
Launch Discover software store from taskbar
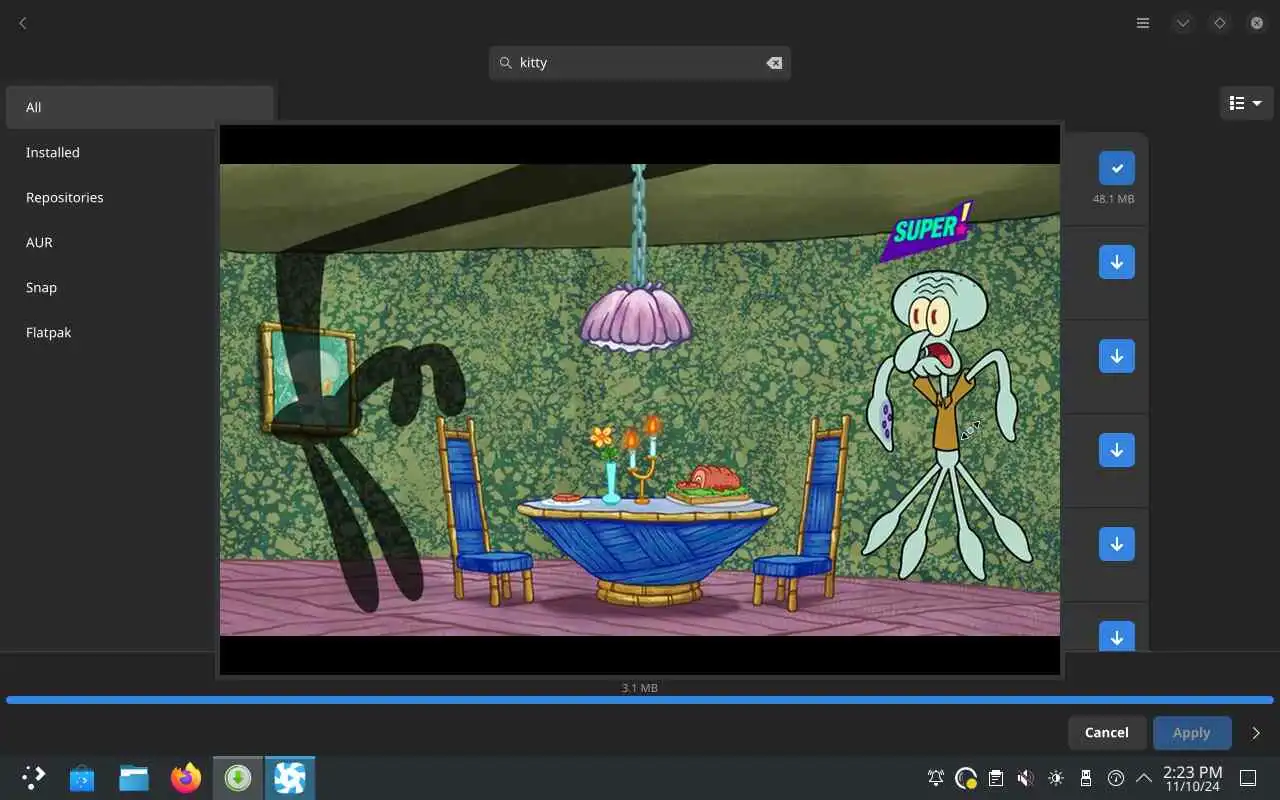click(x=82, y=778)
